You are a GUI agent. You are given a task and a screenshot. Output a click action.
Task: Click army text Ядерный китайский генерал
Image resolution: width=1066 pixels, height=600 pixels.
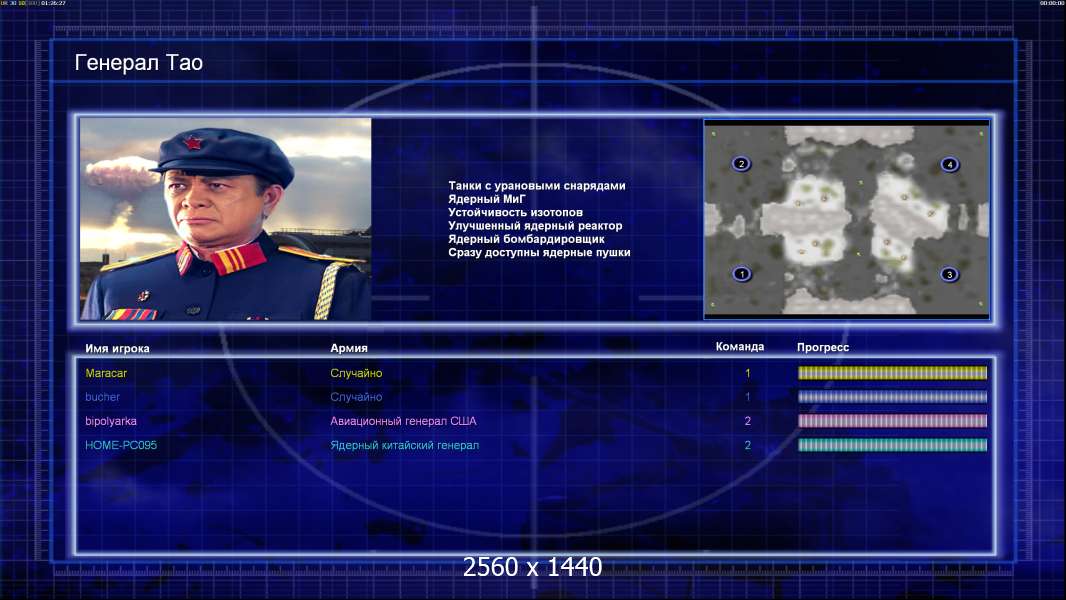point(405,446)
